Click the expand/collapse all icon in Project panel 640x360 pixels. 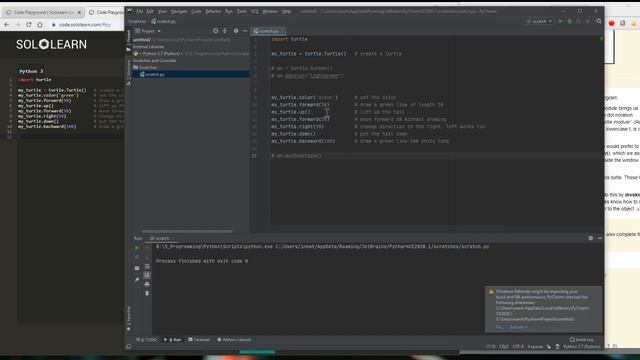pos(225,31)
